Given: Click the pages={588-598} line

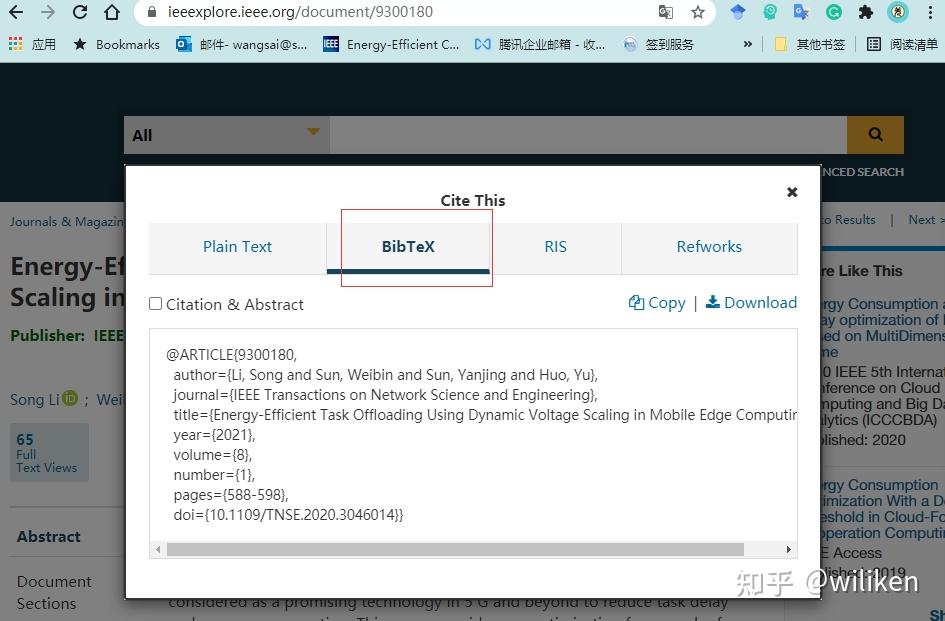Looking at the screenshot, I should point(231,495).
